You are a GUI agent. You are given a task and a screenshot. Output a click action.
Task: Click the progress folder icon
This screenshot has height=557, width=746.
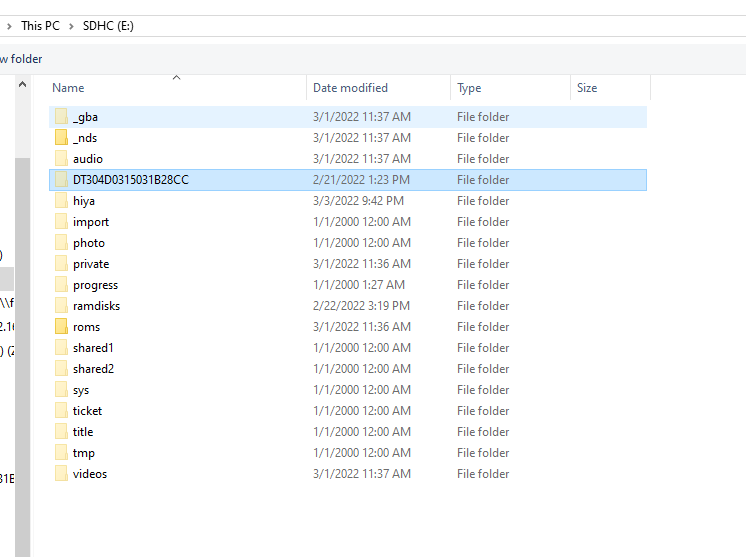tap(61, 284)
